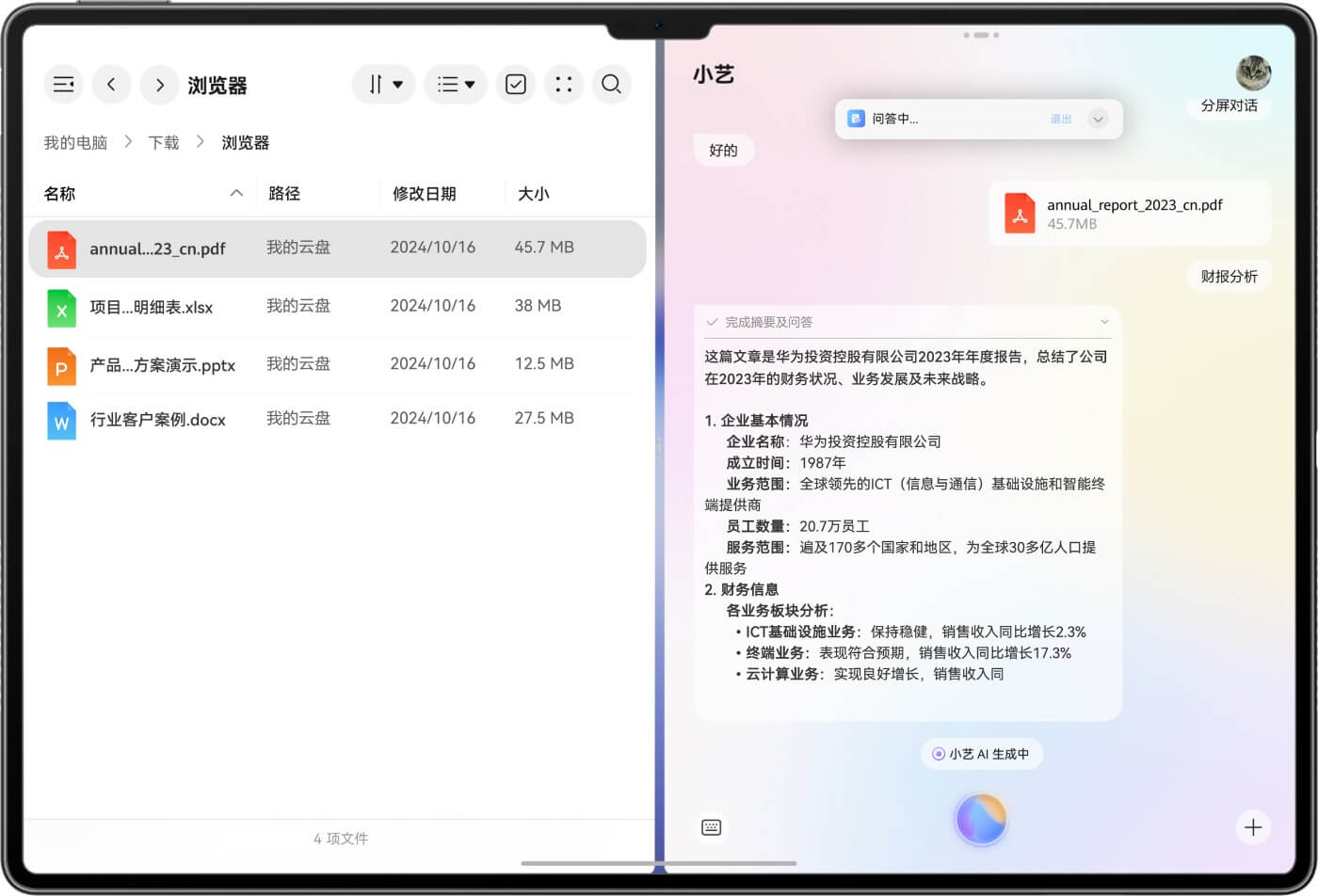The image size is (1318, 896).
Task: Open the list view mode dropdown
Action: pos(456,85)
